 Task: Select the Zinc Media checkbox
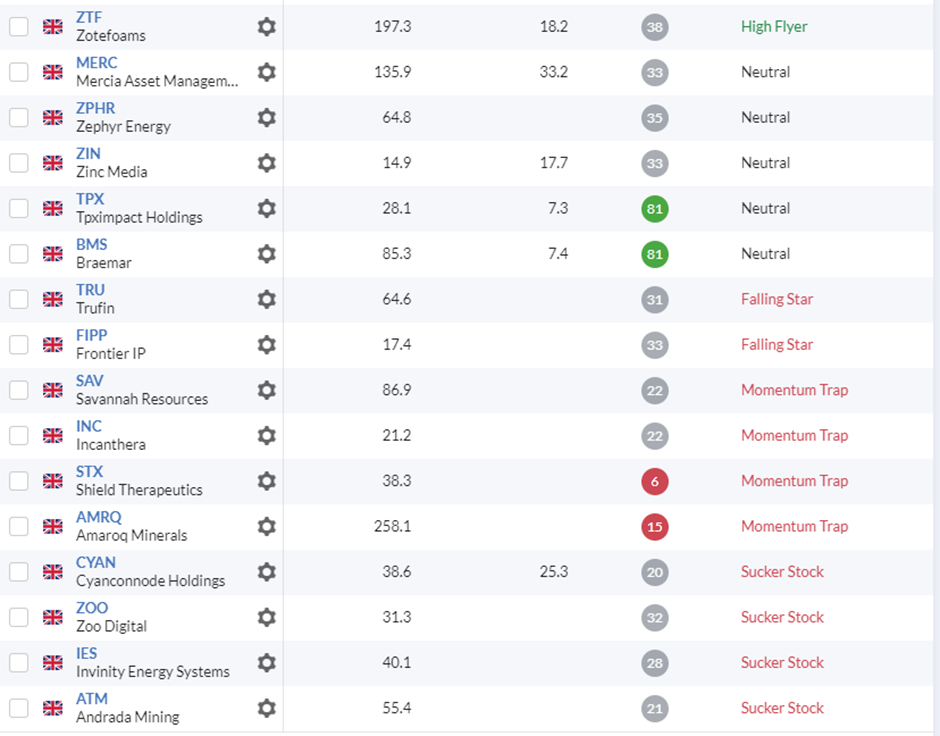point(19,163)
